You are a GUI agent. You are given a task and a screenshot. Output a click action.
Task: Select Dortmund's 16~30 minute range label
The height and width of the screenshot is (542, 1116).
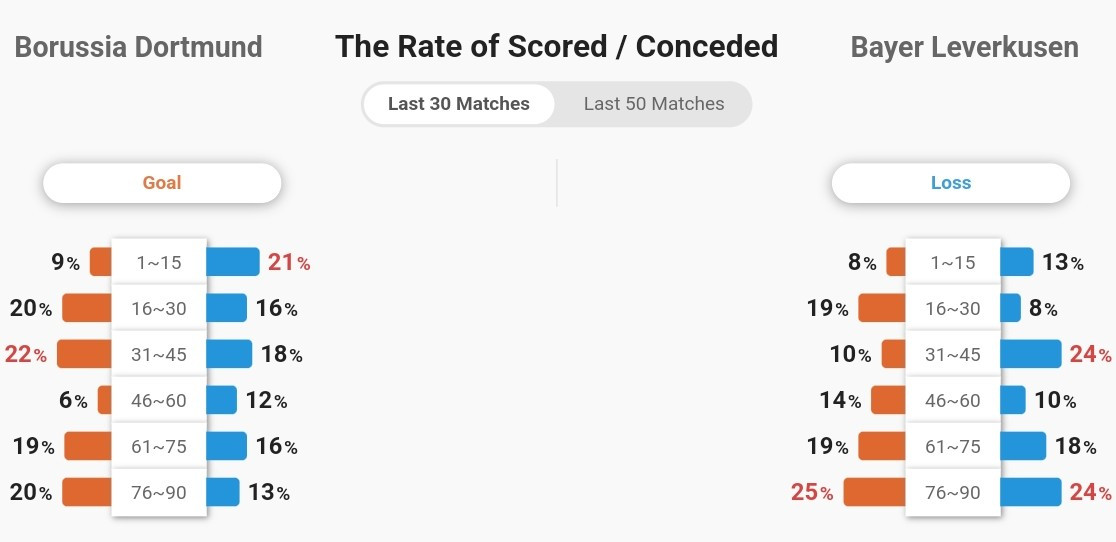[x=159, y=309]
